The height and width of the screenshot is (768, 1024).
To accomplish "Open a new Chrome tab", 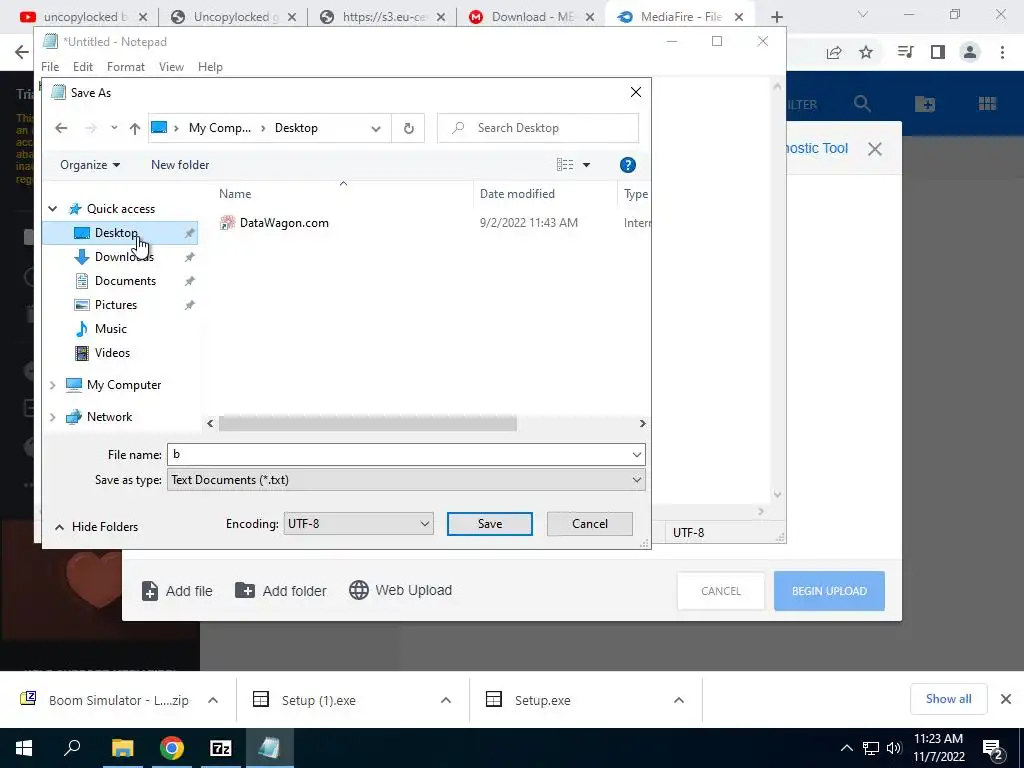I will (776, 17).
